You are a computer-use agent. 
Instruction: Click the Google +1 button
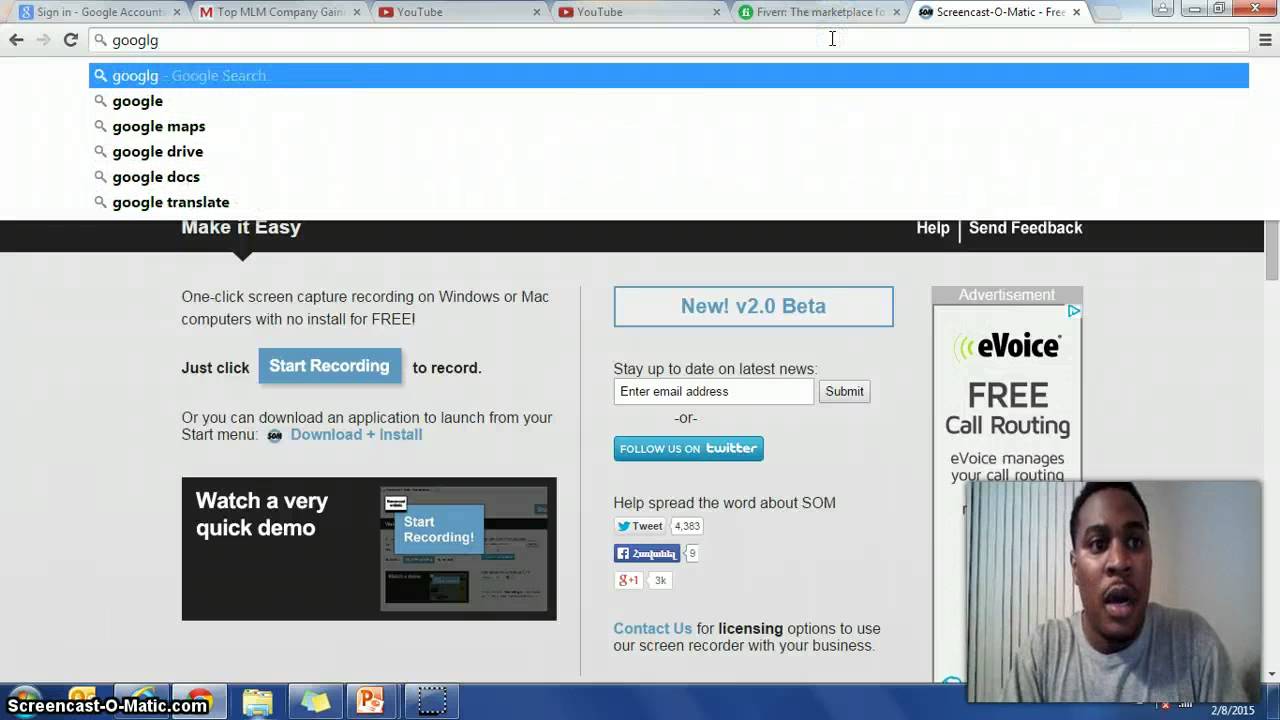[628, 580]
